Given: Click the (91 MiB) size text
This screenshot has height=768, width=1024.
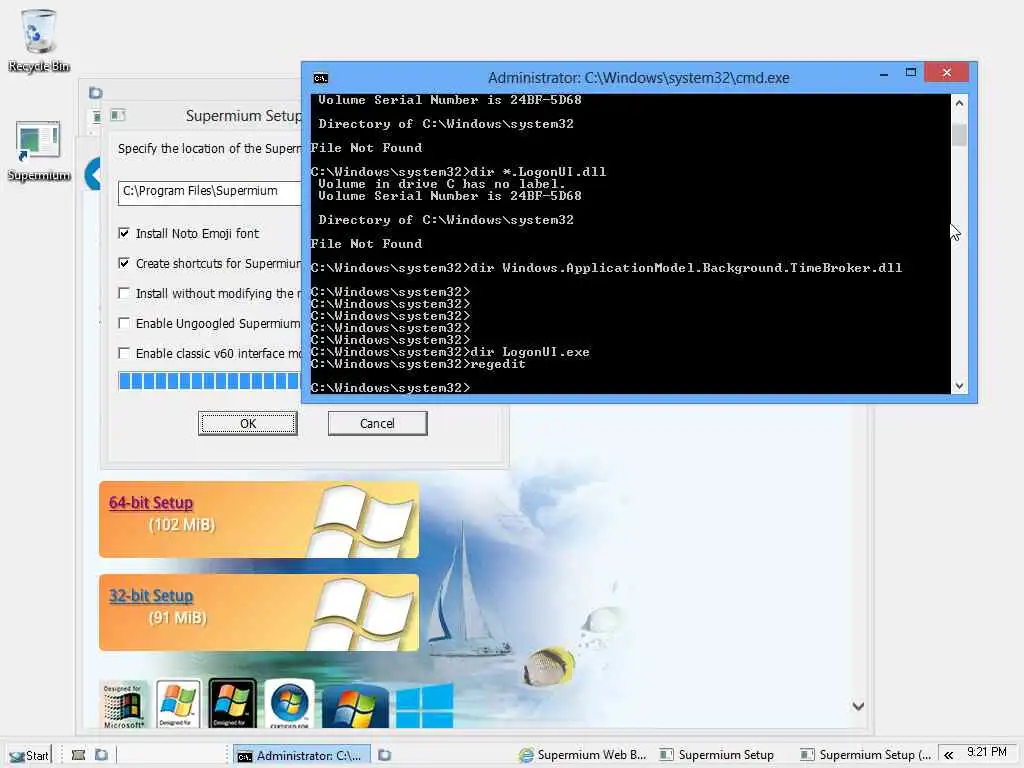Looking at the screenshot, I should 178,618.
